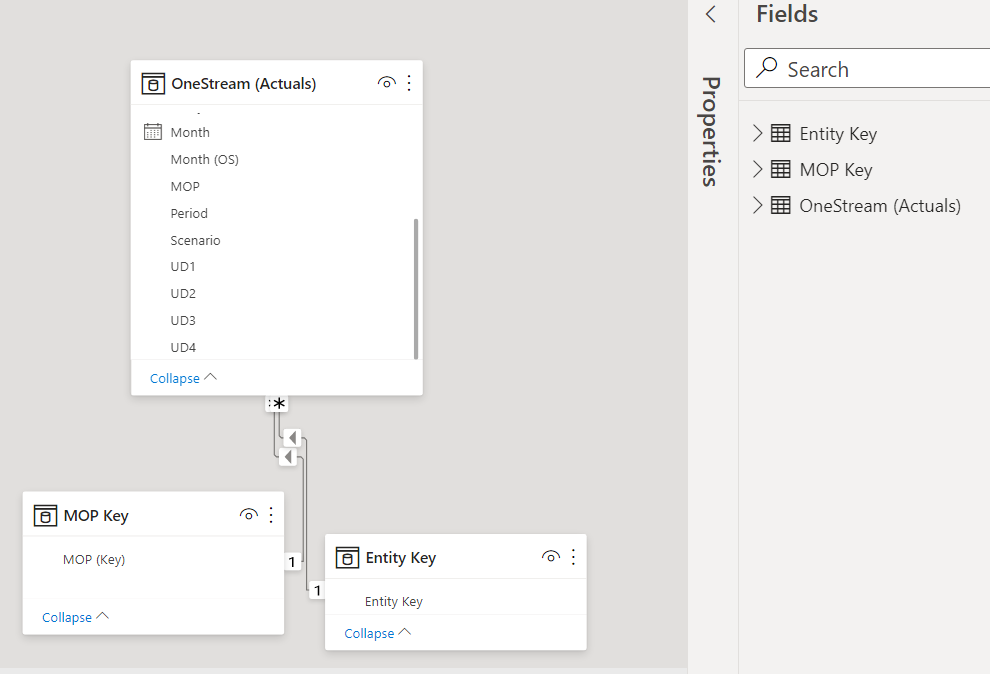990x674 pixels.
Task: Select the Scenario field
Action: [195, 240]
